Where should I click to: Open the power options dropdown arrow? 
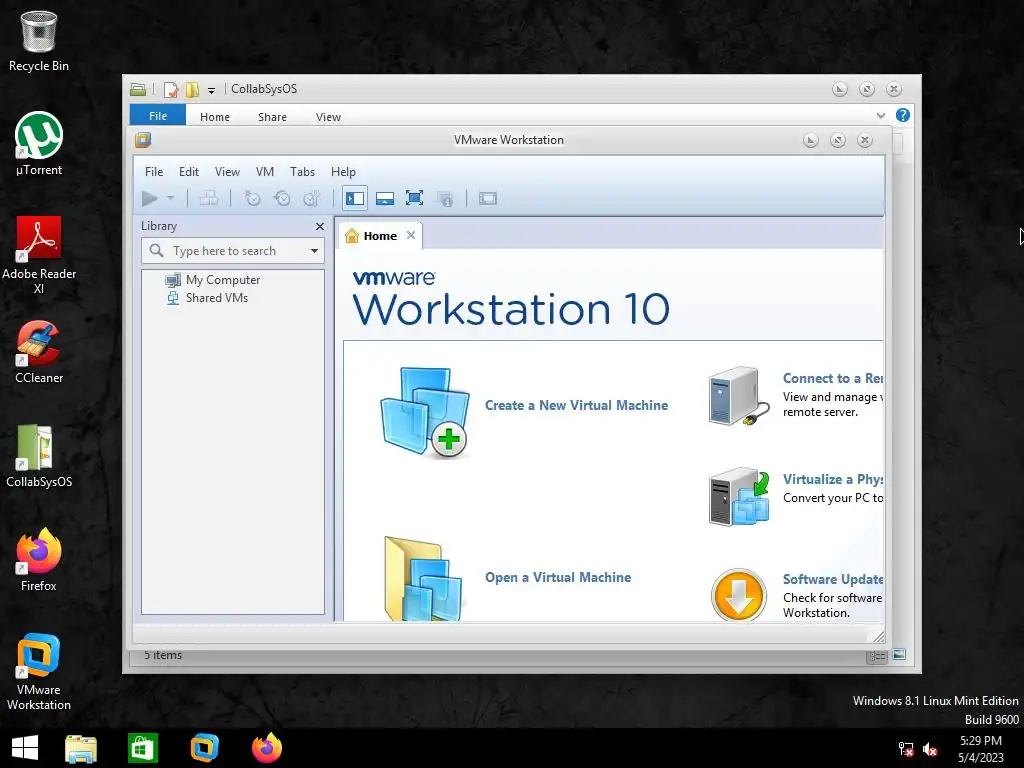point(170,198)
